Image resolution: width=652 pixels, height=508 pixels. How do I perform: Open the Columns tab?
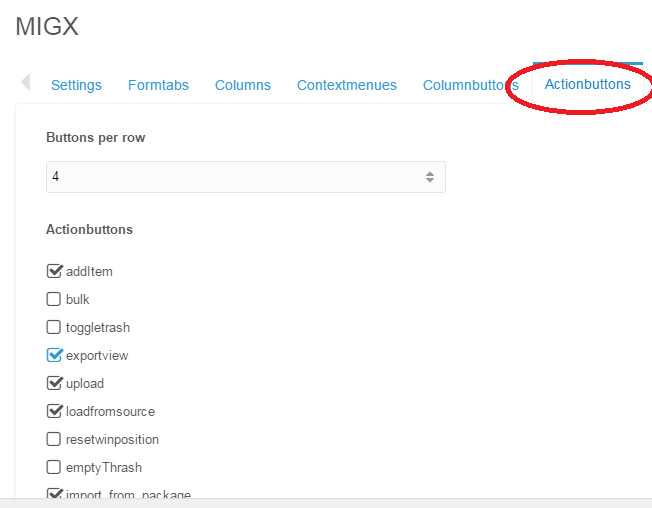click(243, 85)
